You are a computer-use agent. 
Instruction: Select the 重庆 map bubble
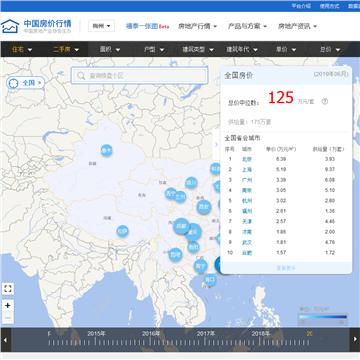[x=194, y=232]
